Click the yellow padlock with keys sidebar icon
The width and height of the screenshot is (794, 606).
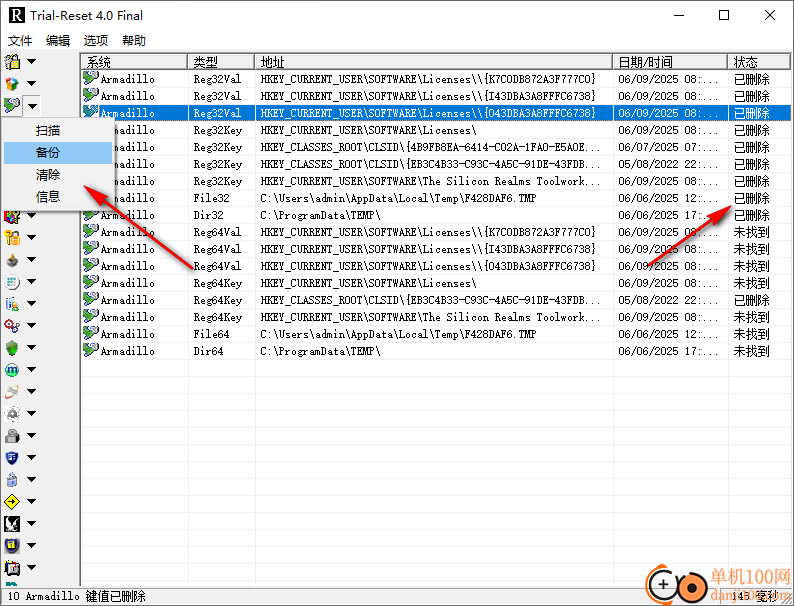(x=12, y=62)
